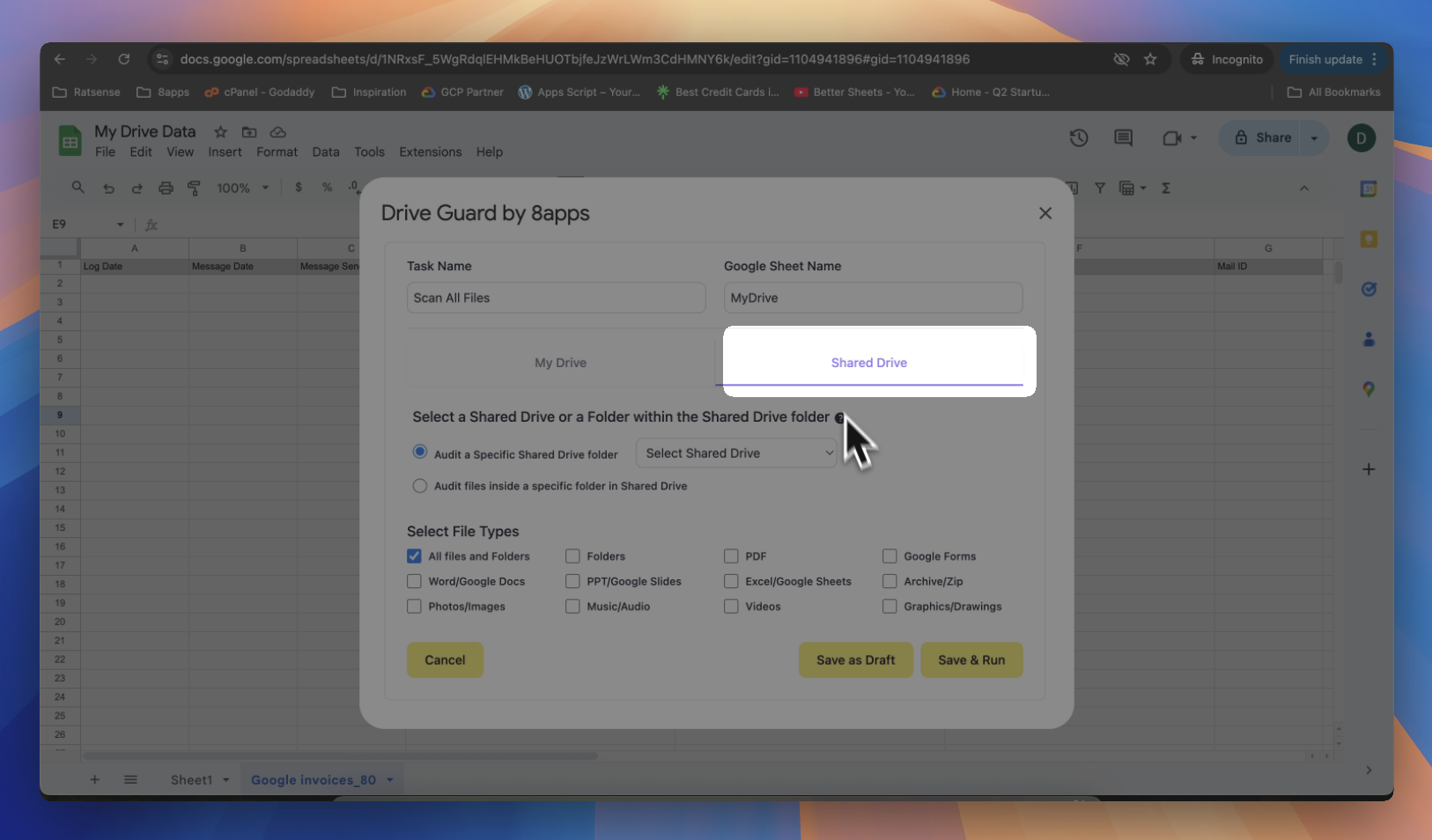The height and width of the screenshot is (840, 1432).
Task: Open the comments icon in header
Action: point(1123,138)
